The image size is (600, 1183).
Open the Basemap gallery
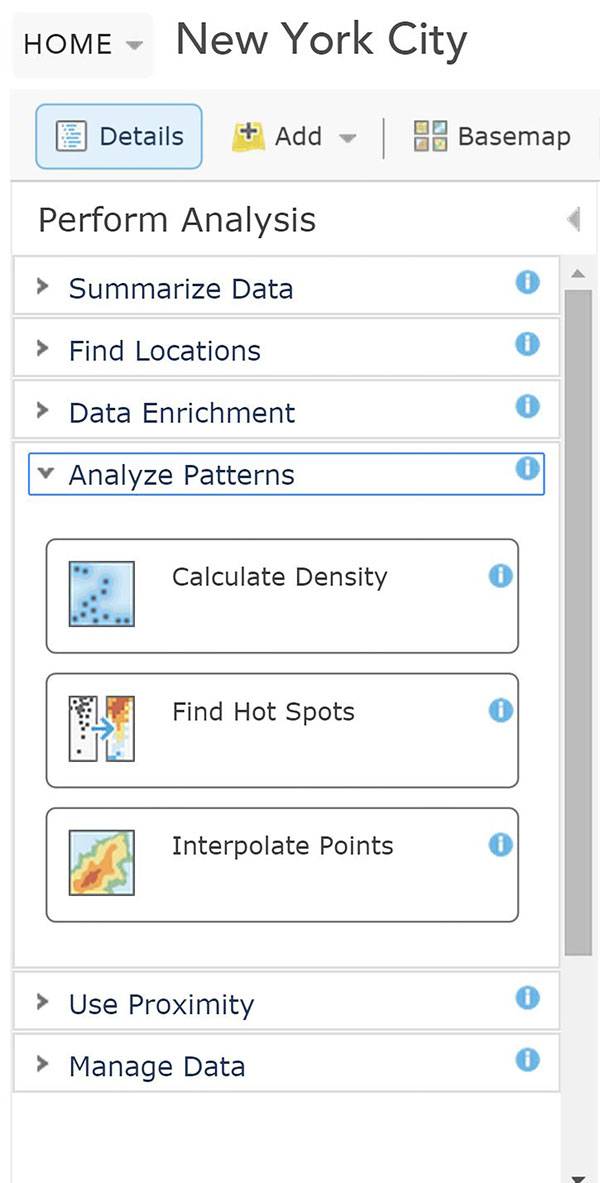click(492, 137)
